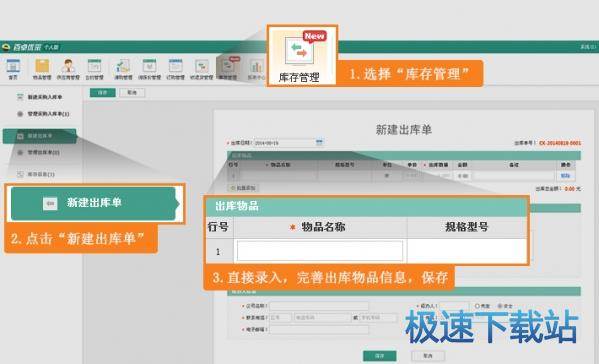This screenshot has width=599, height=364.
Task: Click the 备注 column header
Action: click(x=514, y=165)
